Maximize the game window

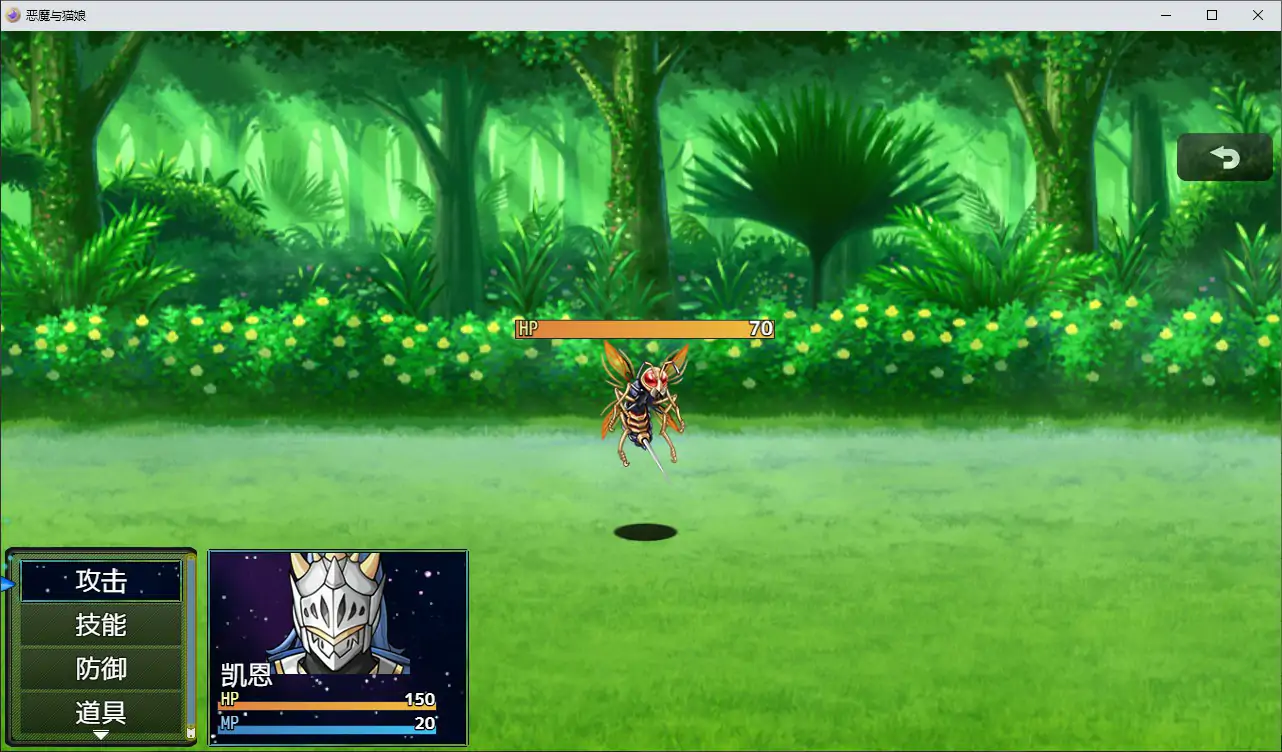pos(1212,15)
